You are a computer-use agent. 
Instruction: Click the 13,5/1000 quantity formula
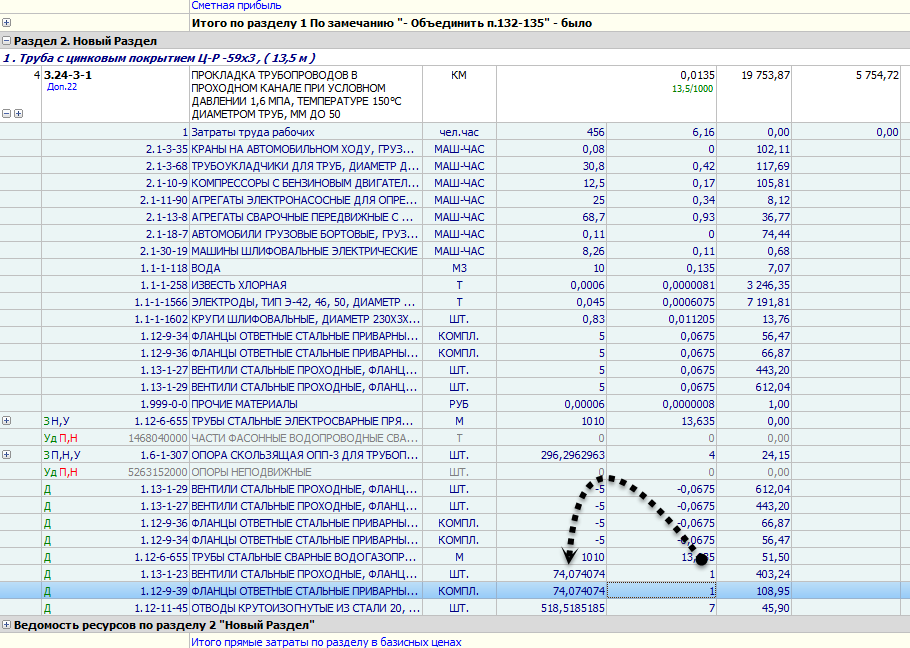point(692,88)
